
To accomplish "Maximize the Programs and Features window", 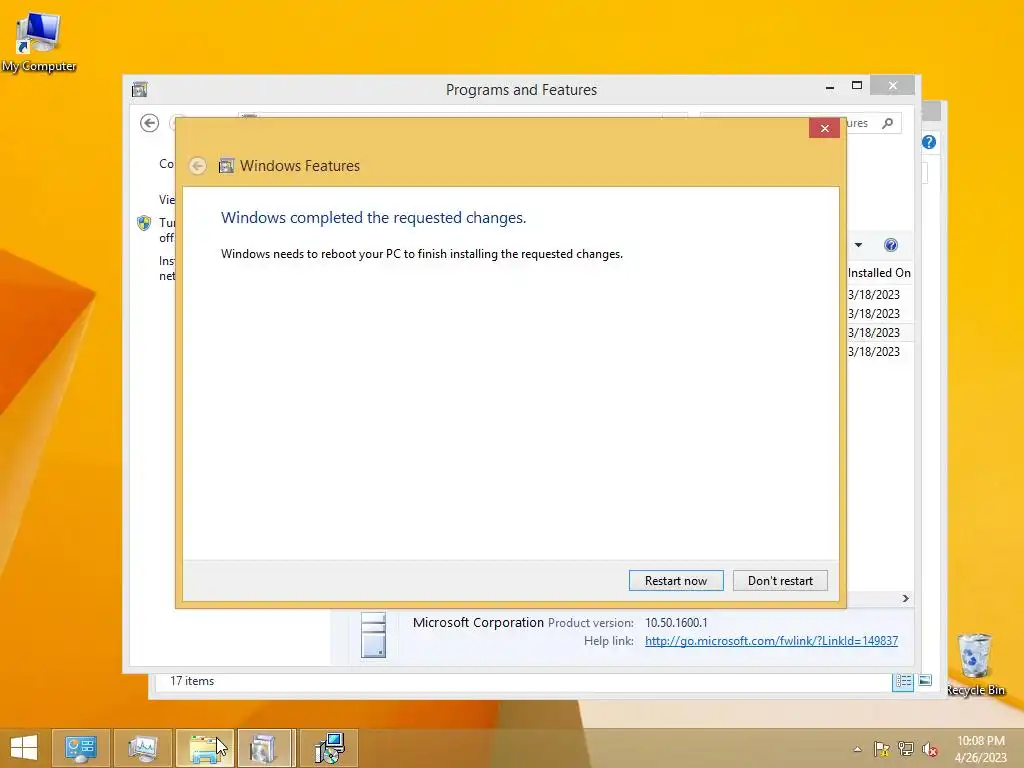I will coord(857,86).
